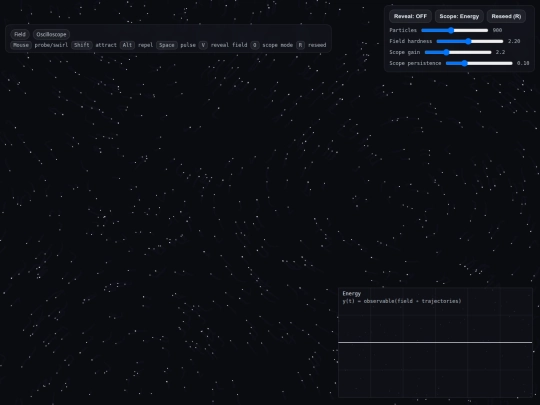Click the Space key hint
The height and width of the screenshot is (405, 540).
pos(167,45)
